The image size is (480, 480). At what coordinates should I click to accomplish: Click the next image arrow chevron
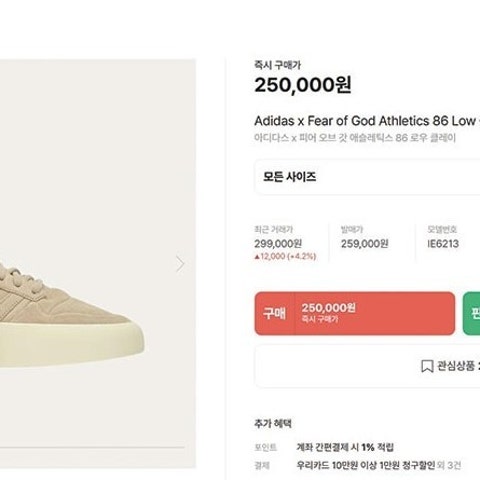click(x=180, y=264)
